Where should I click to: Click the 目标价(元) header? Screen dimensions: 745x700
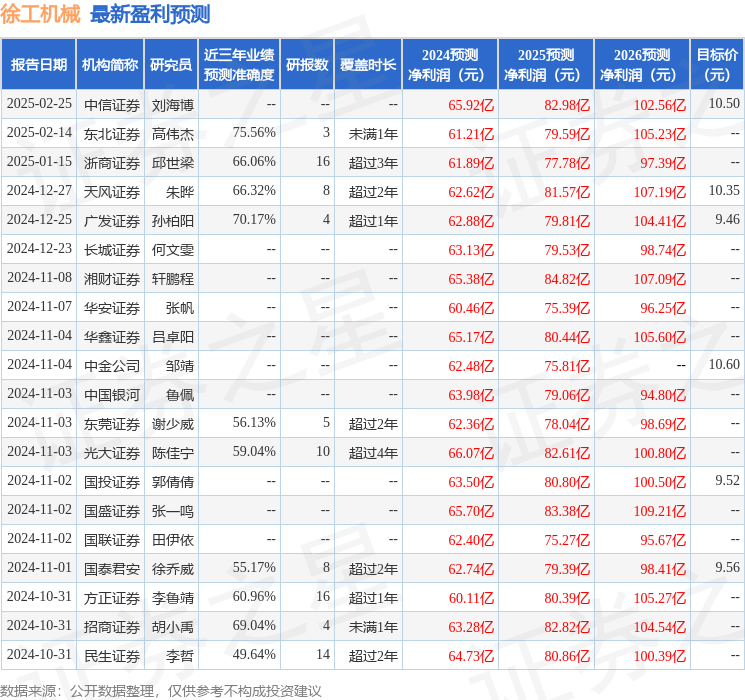(717, 65)
